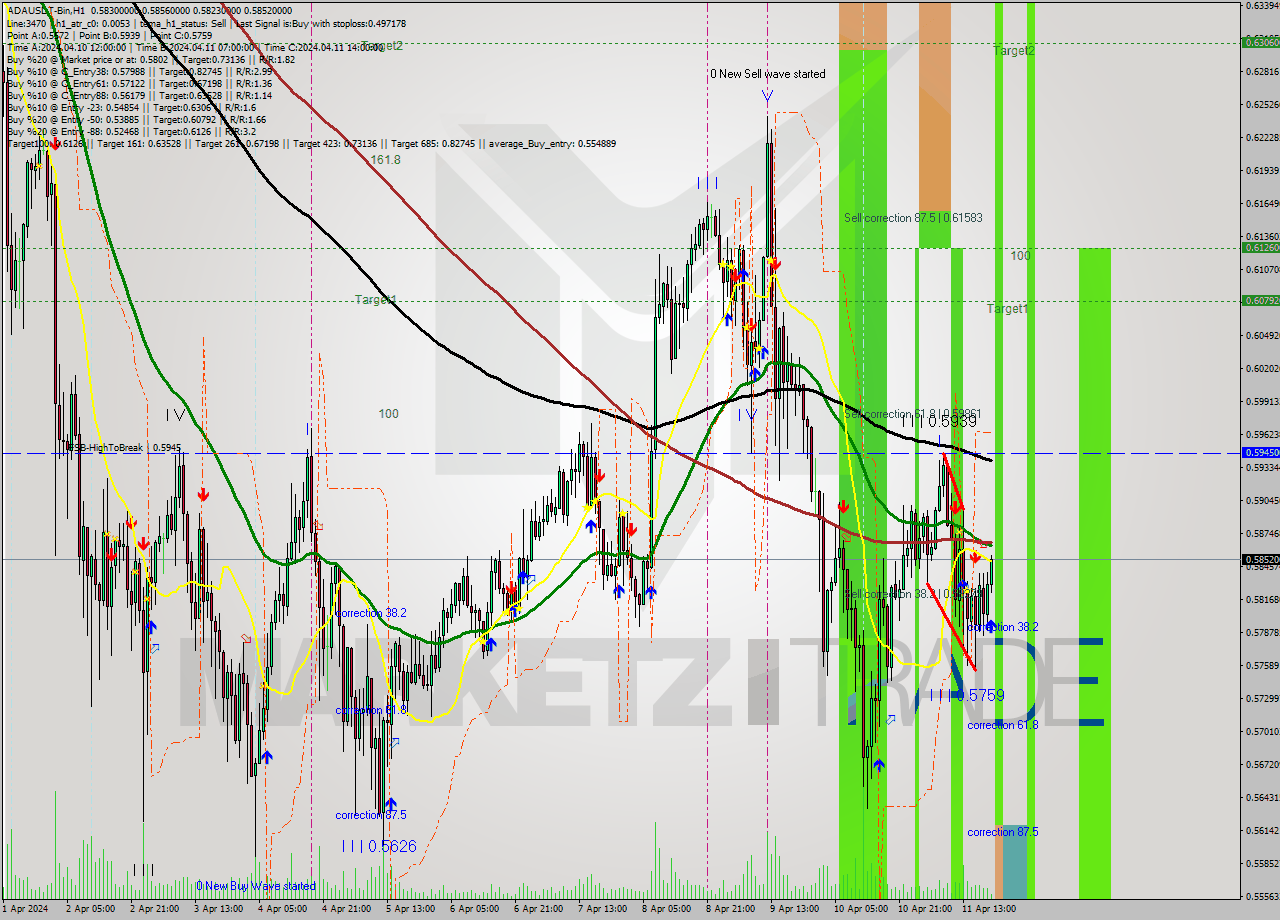Screen dimensions: 1280x920
Task: Click the blue up arrow beside 'correction 87.5' on 5 Apr
Action: (391, 804)
